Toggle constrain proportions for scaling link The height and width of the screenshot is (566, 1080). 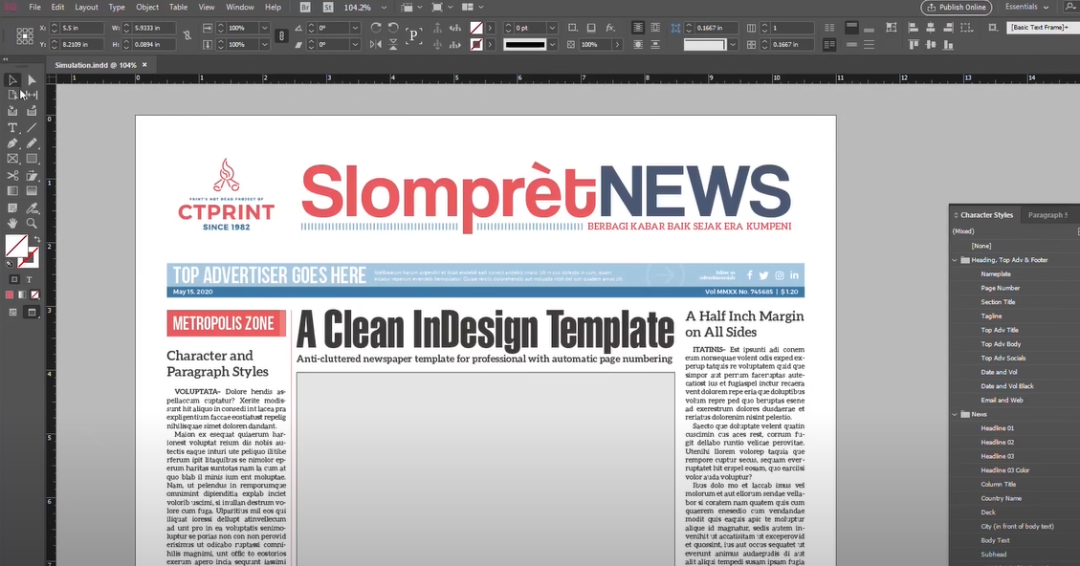(x=281, y=36)
